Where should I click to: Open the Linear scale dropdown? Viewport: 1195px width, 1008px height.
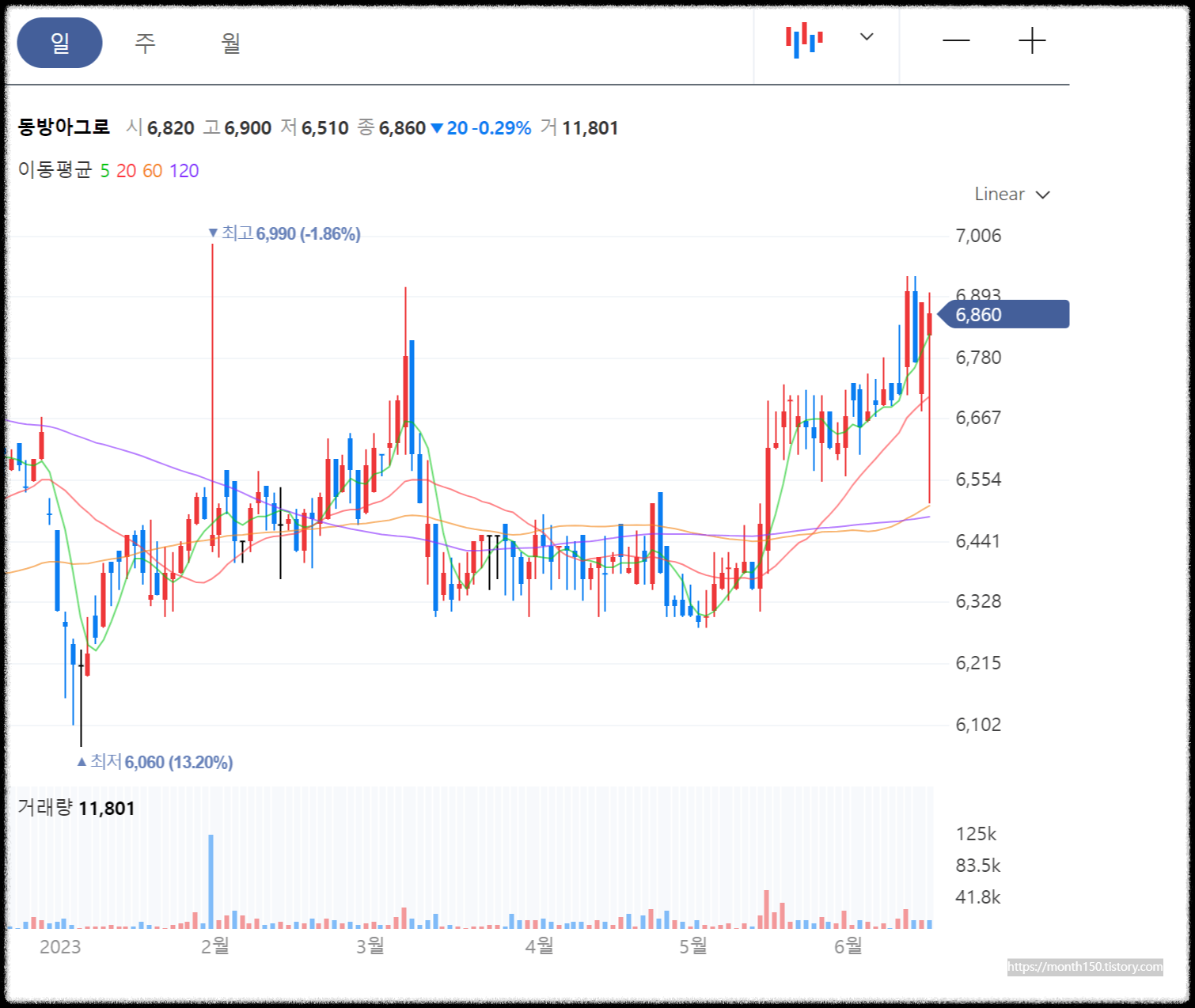click(x=1012, y=195)
